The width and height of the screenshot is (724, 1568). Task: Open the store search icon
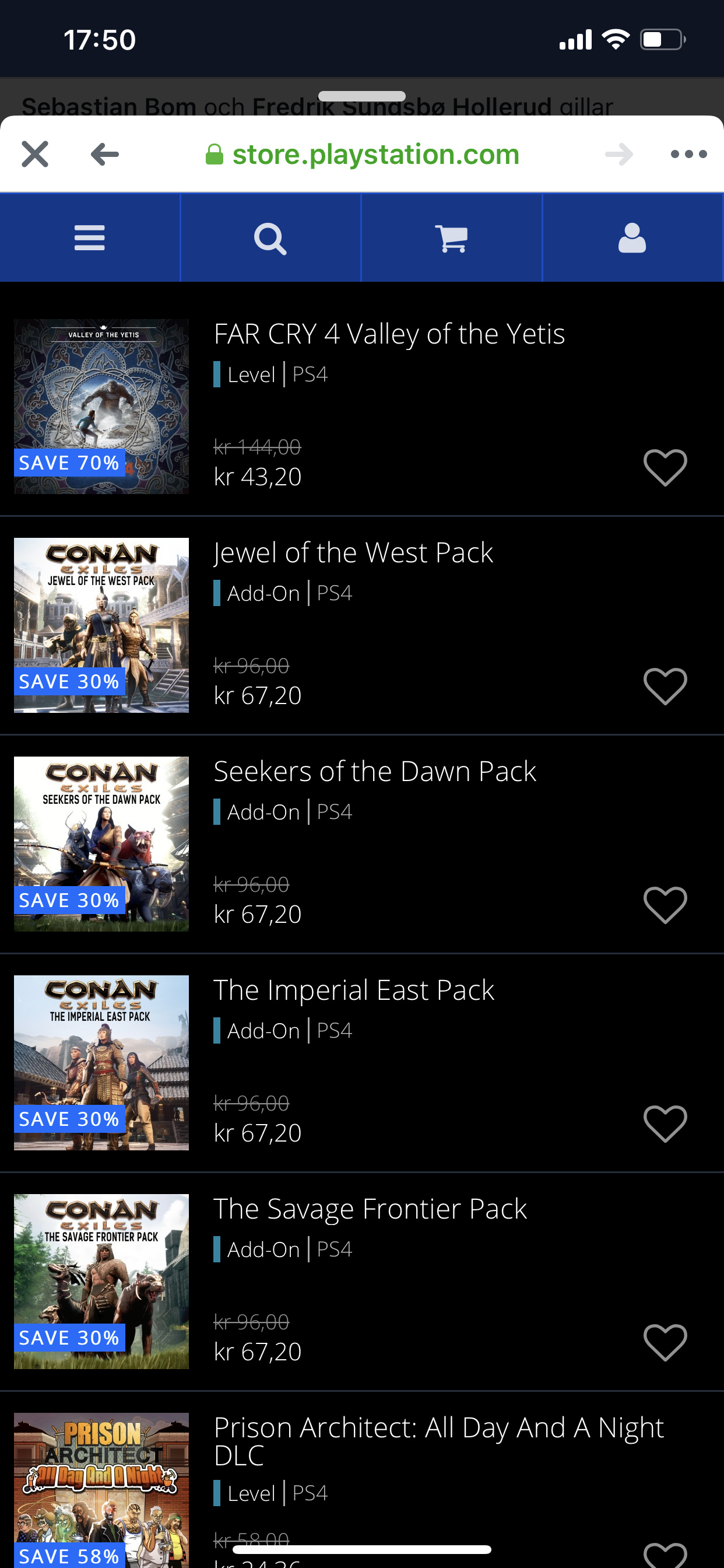(x=270, y=238)
